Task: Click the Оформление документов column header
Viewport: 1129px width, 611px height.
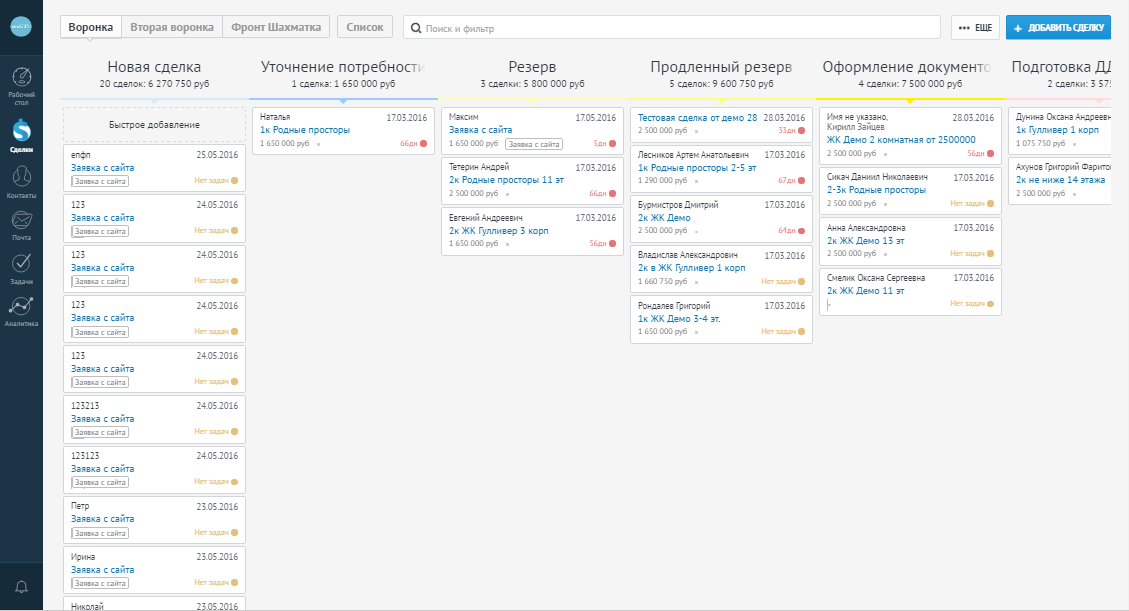Action: pos(907,67)
